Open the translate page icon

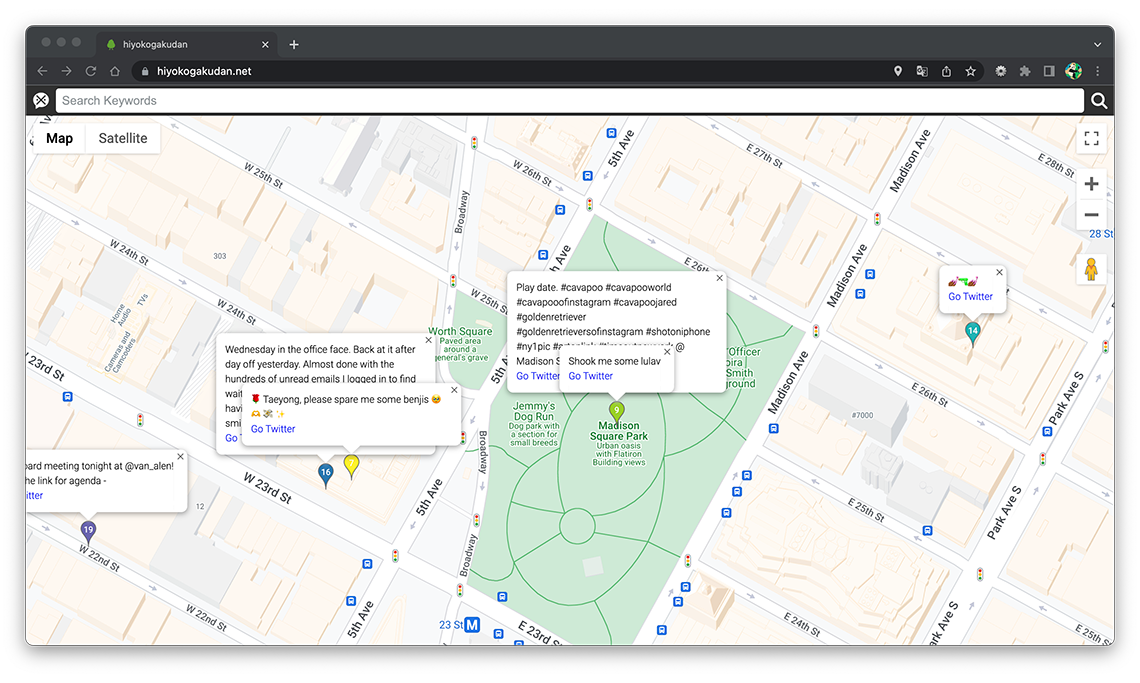pos(922,71)
